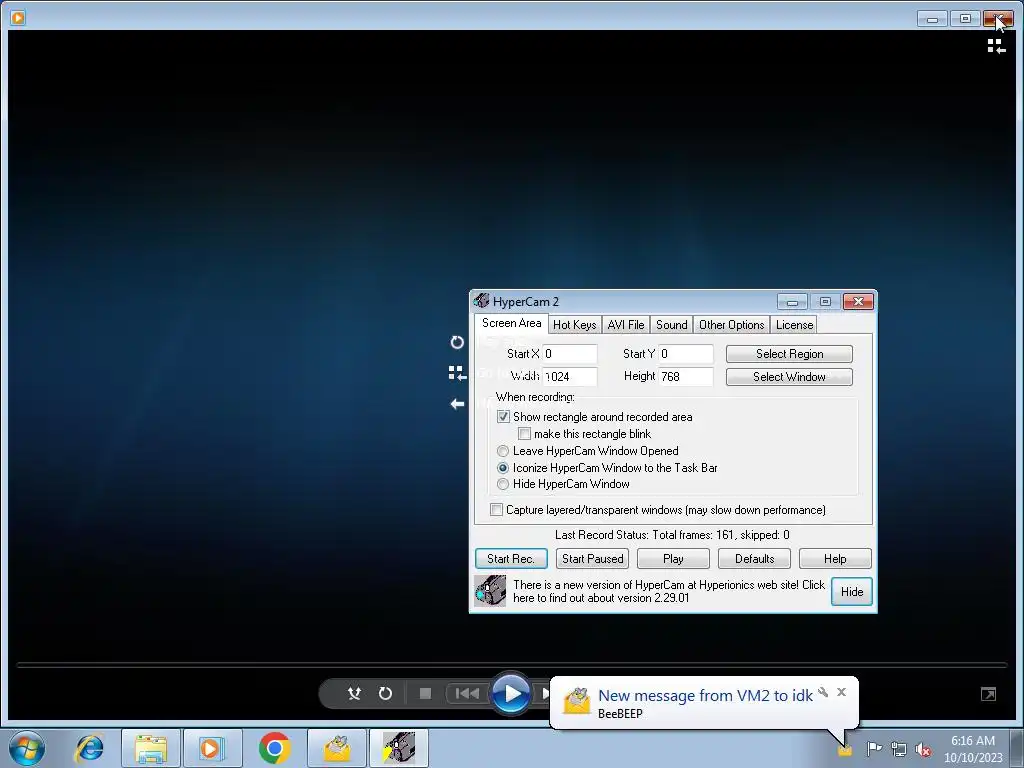Image resolution: width=1024 pixels, height=768 pixels.
Task: Click Play again icon behind HyperCam
Action: pyautogui.click(x=457, y=342)
